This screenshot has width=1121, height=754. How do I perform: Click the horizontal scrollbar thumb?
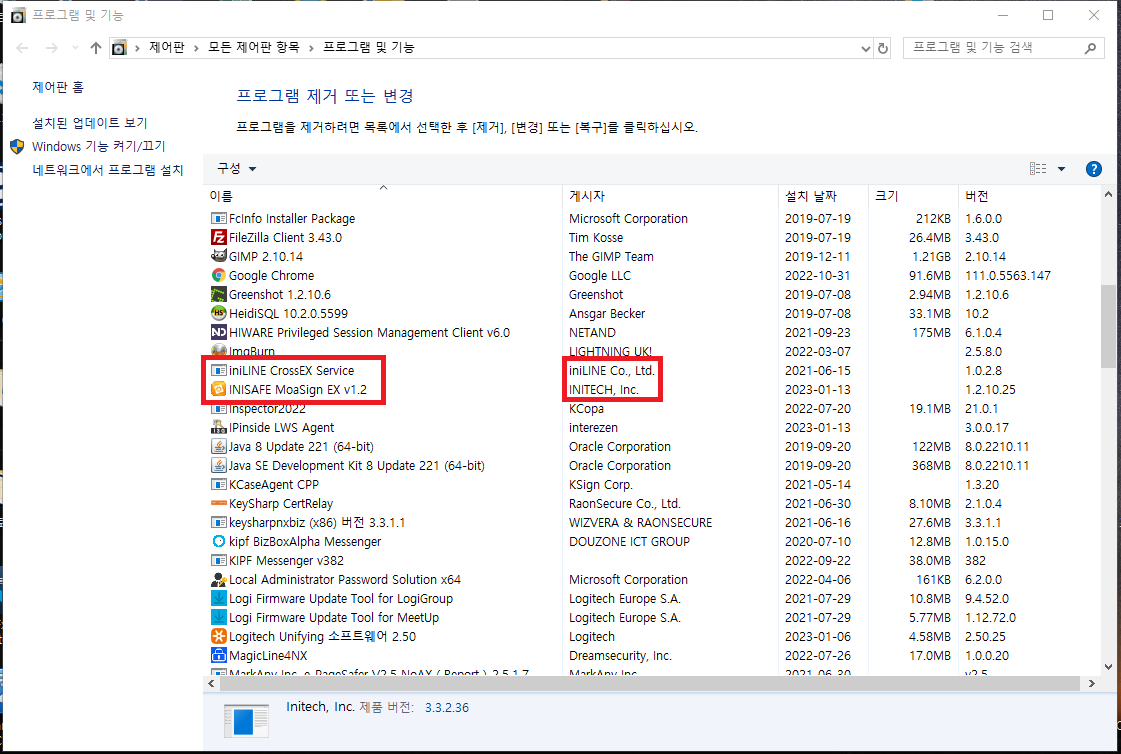tap(648, 683)
